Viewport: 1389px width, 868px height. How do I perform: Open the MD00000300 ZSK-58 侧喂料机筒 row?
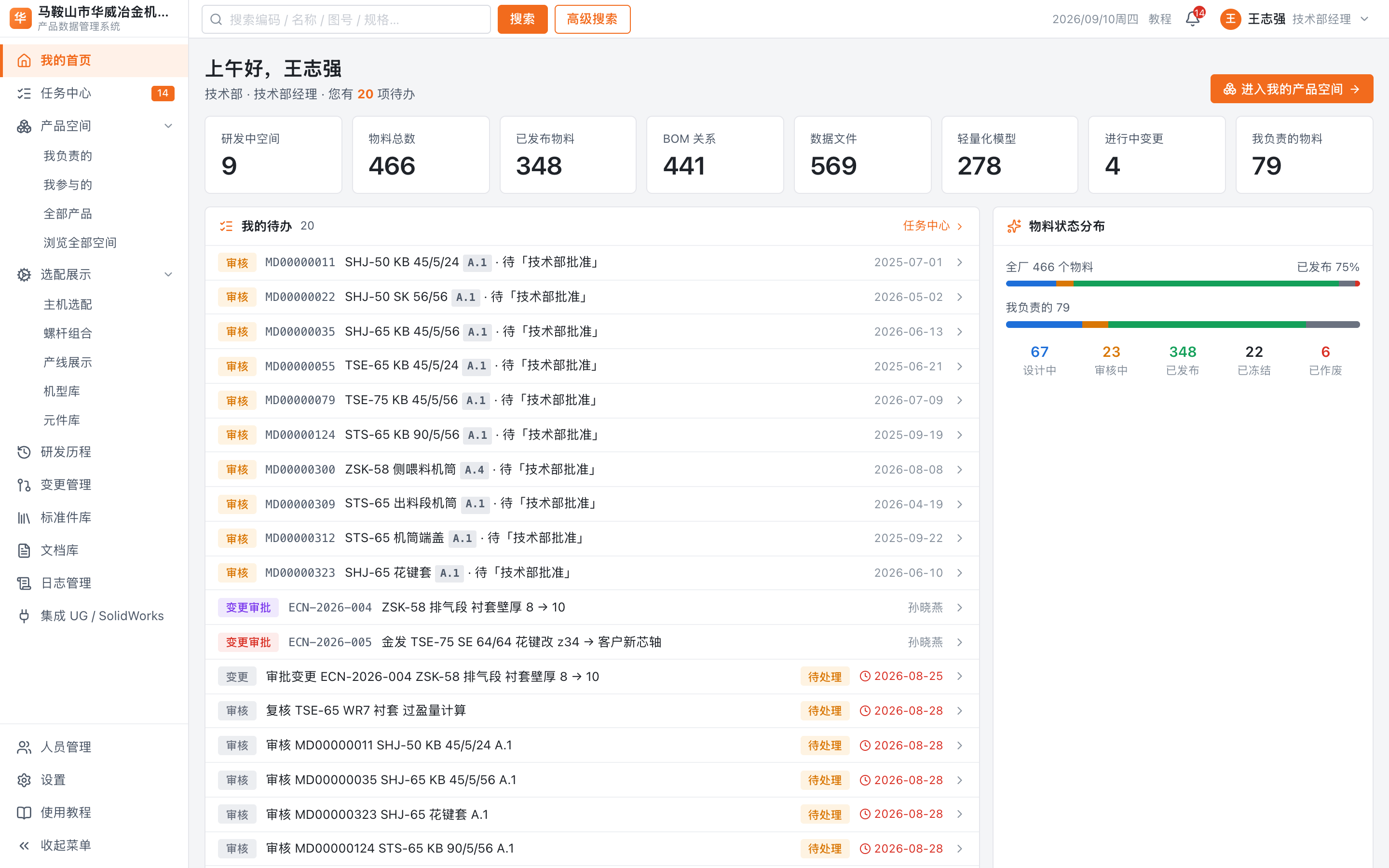(x=592, y=470)
